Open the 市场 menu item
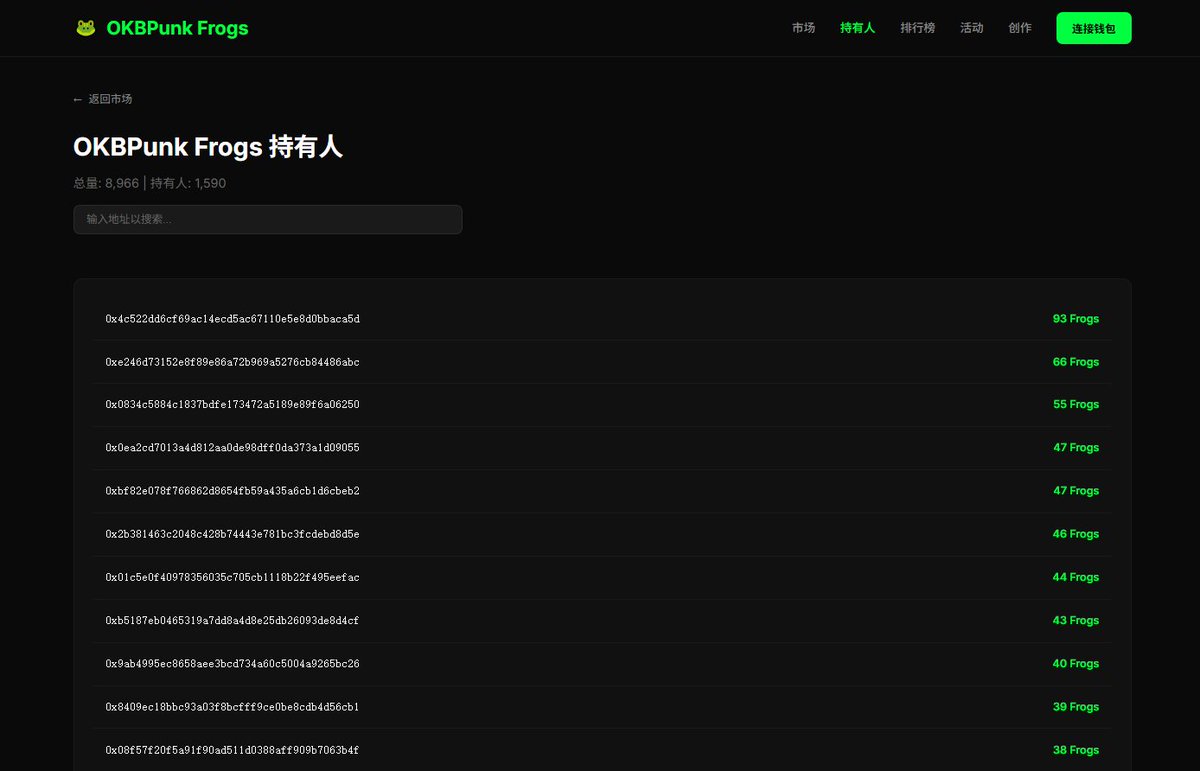Viewport: 1200px width, 771px height. click(803, 28)
